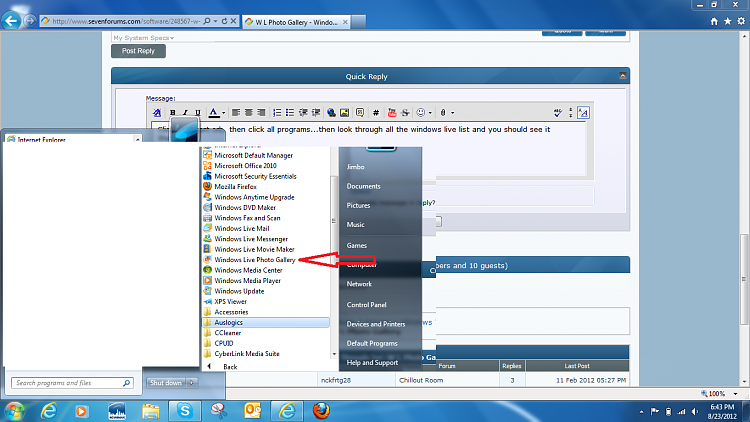
Task: Open the browser Tools gear icon
Action: click(x=741, y=21)
